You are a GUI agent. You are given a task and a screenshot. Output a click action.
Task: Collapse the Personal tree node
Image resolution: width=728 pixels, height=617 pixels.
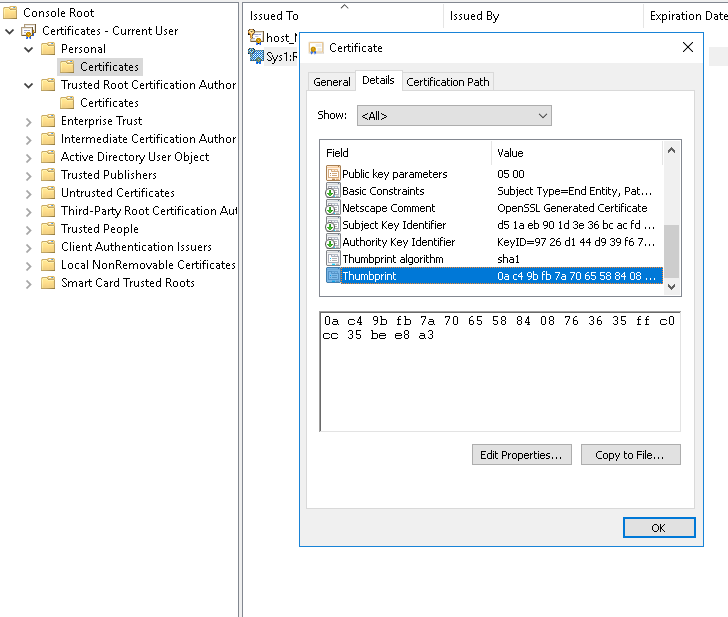[x=28, y=49]
